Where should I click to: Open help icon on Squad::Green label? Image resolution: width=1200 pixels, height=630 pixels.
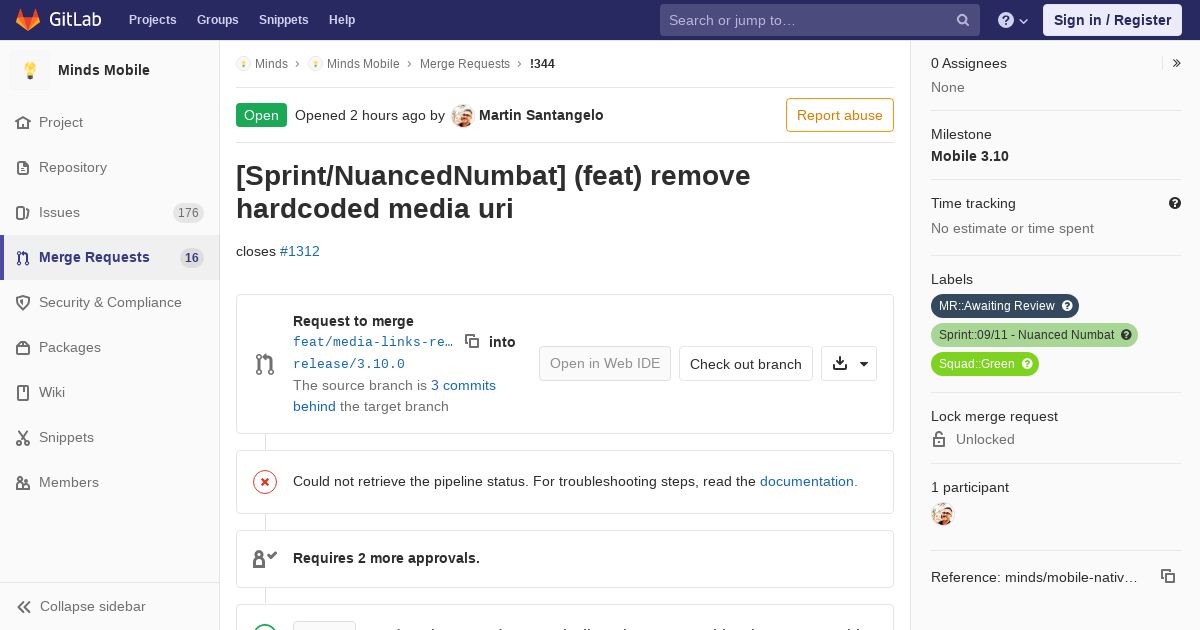pyautogui.click(x=1027, y=364)
